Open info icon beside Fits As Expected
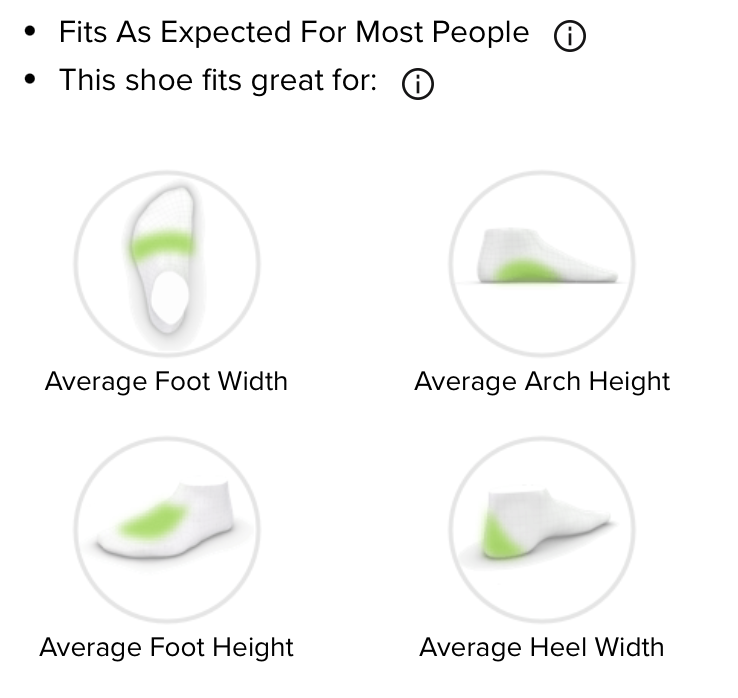This screenshot has height=698, width=738. pyautogui.click(x=570, y=35)
